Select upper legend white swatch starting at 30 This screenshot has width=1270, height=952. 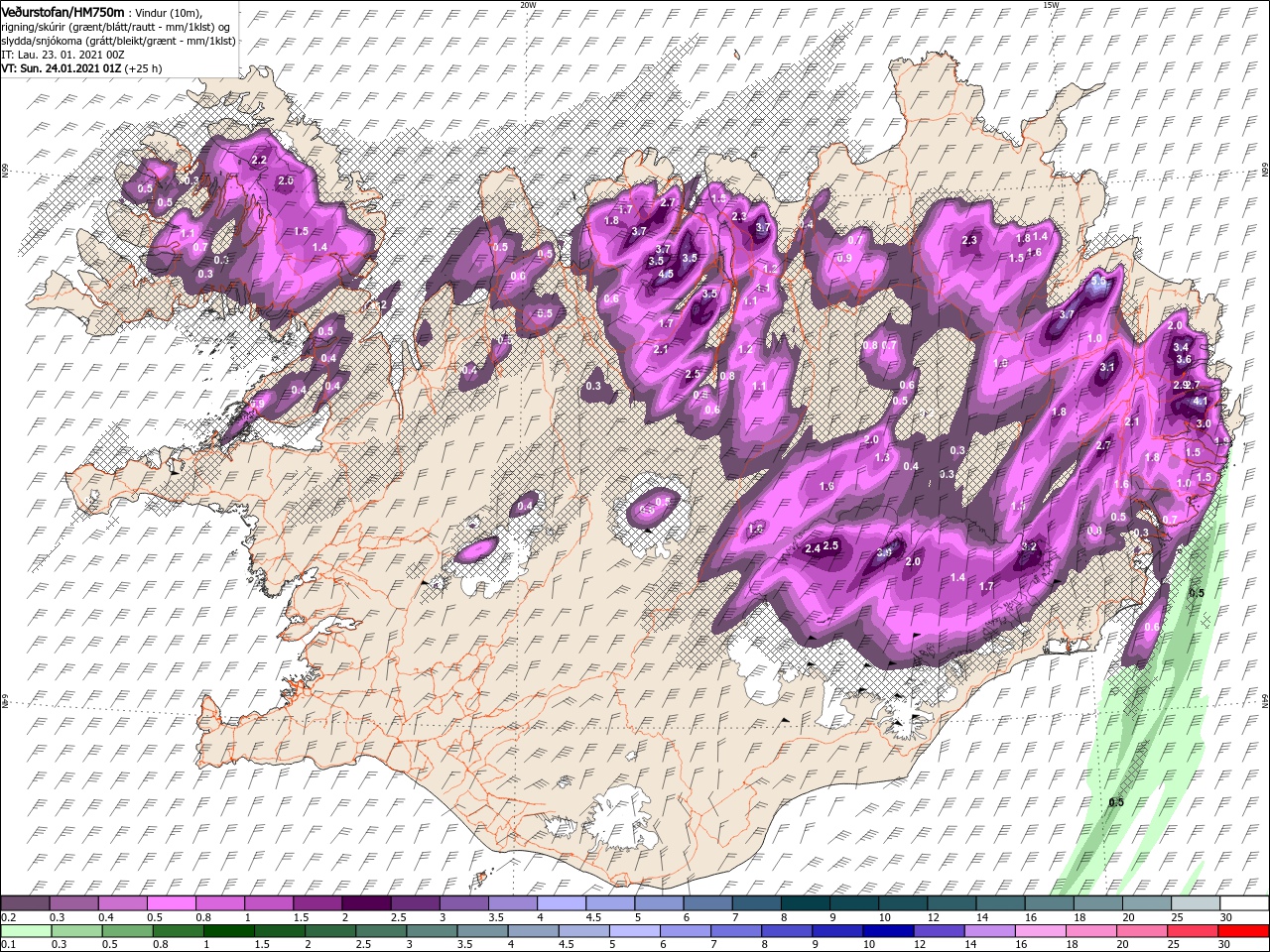click(x=1243, y=903)
